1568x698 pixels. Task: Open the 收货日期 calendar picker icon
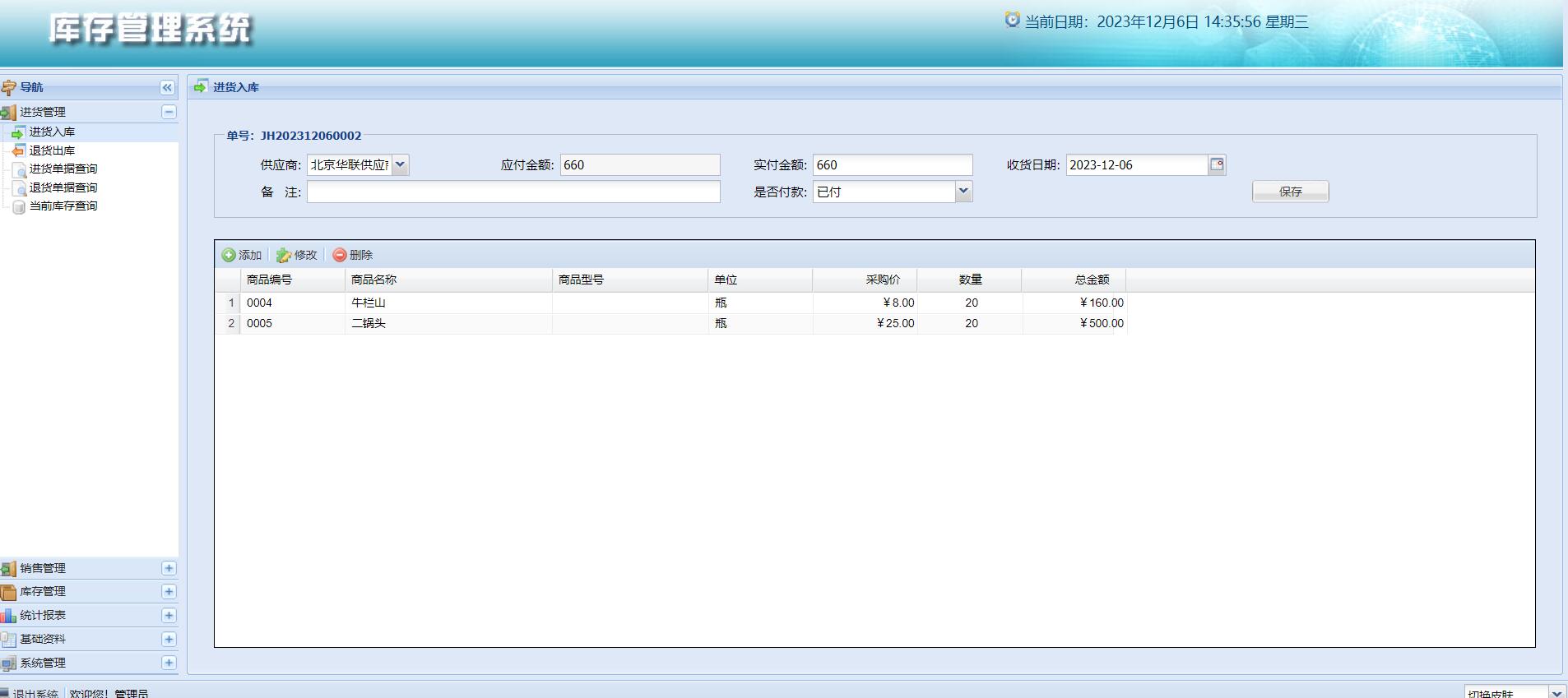[1217, 164]
